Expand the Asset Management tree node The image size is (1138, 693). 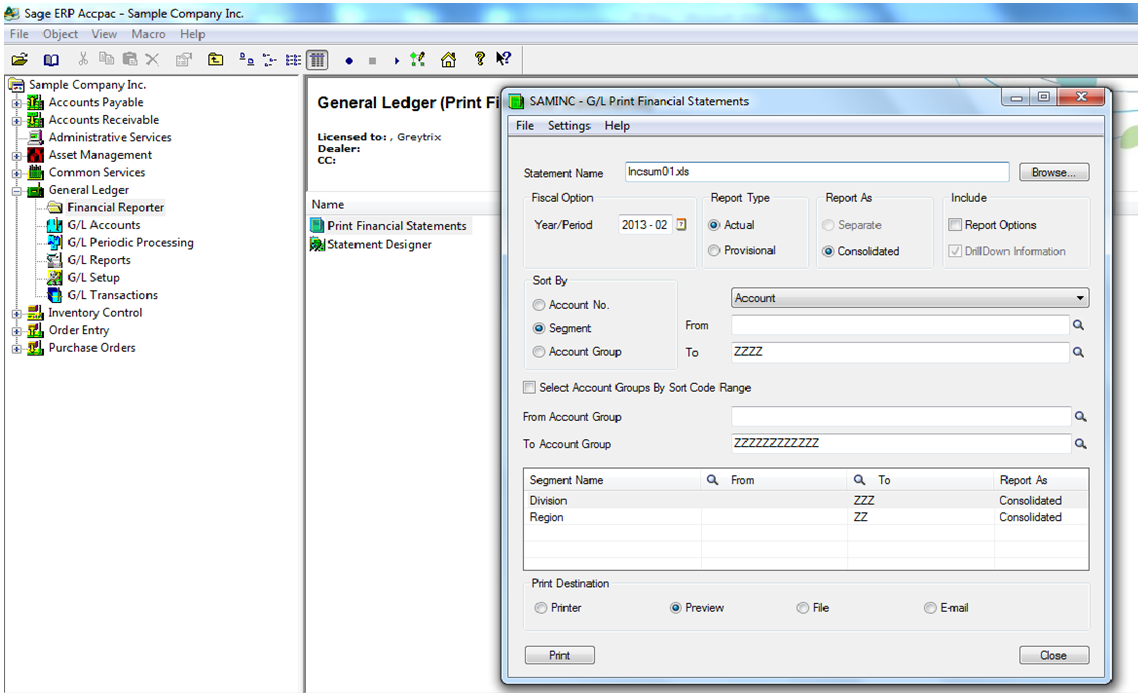tap(17, 155)
